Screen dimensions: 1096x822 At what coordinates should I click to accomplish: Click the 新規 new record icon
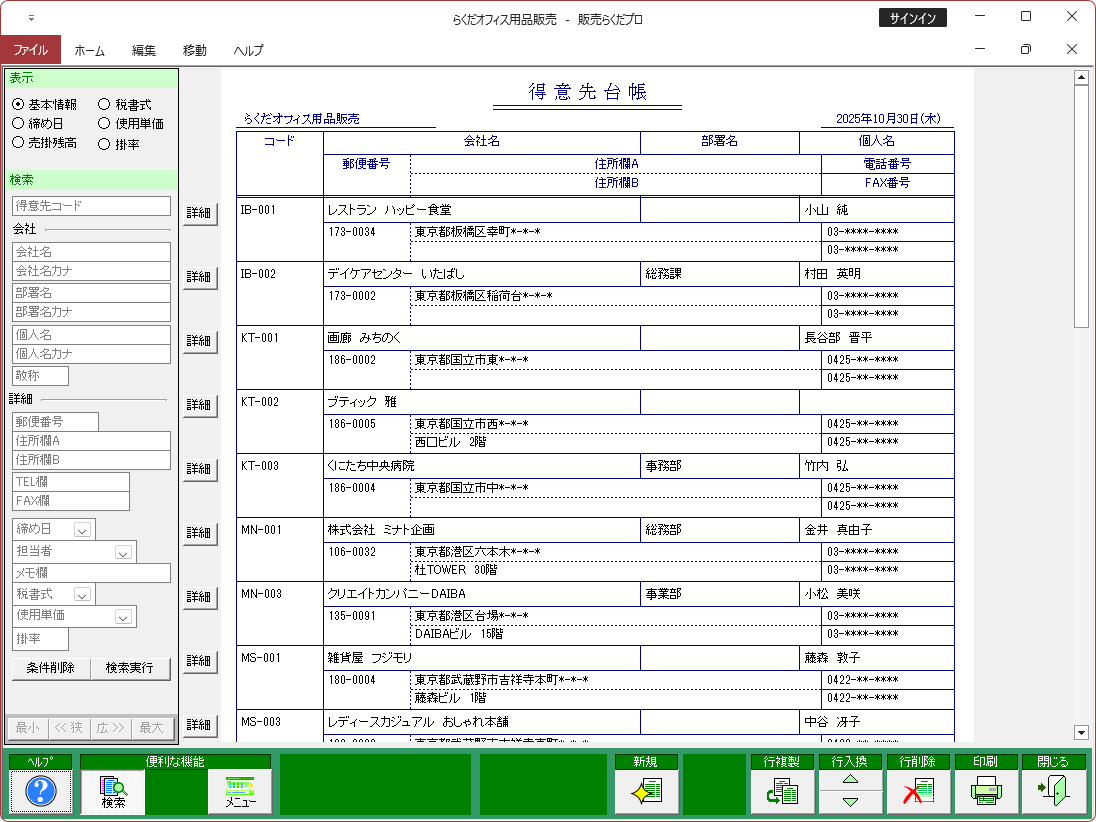click(646, 791)
